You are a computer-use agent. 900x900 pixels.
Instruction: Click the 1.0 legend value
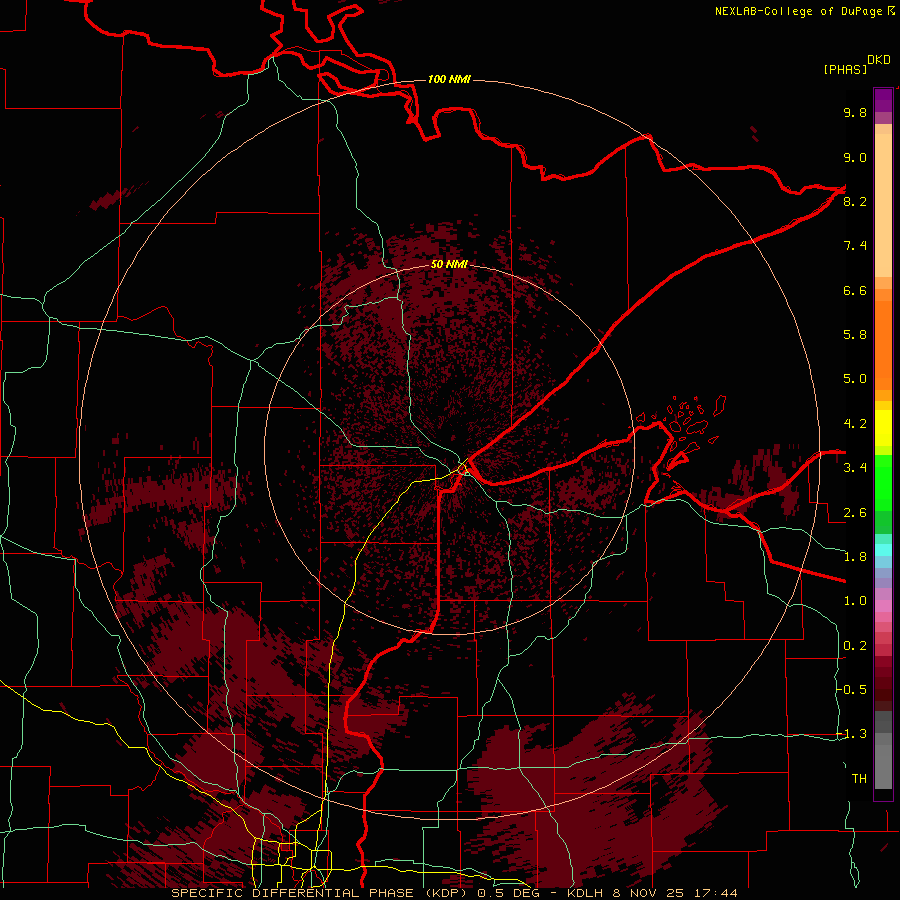pyautogui.click(x=855, y=601)
